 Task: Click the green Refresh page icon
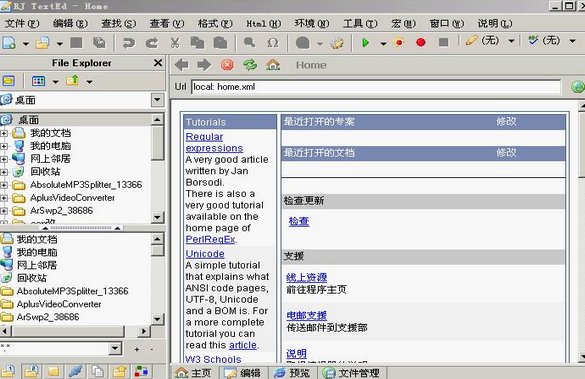point(250,65)
